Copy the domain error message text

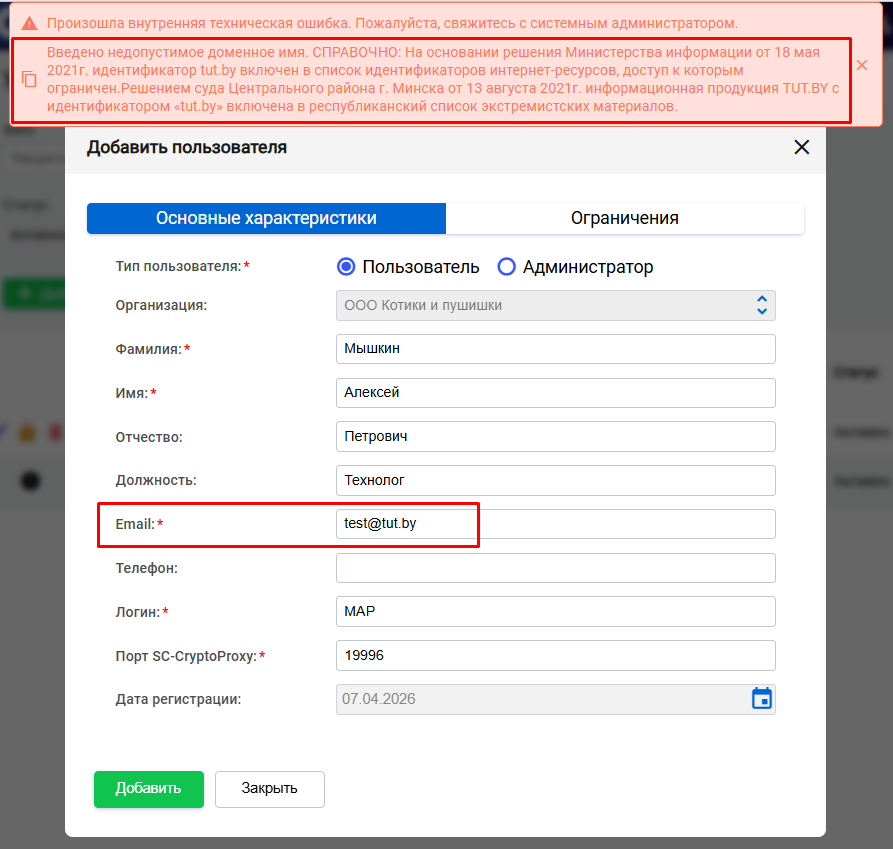coord(30,79)
